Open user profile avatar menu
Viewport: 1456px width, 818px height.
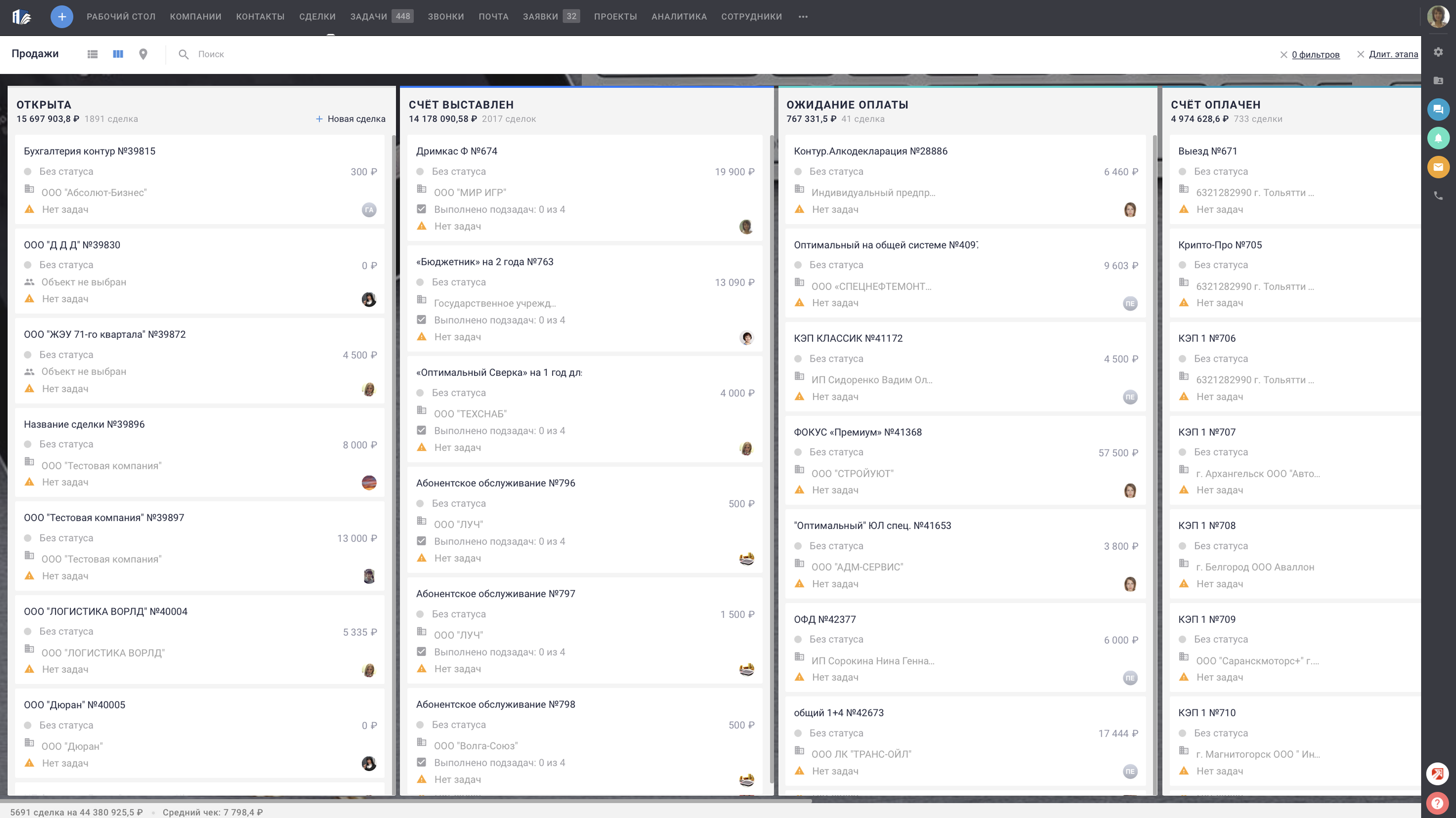[x=1437, y=16]
